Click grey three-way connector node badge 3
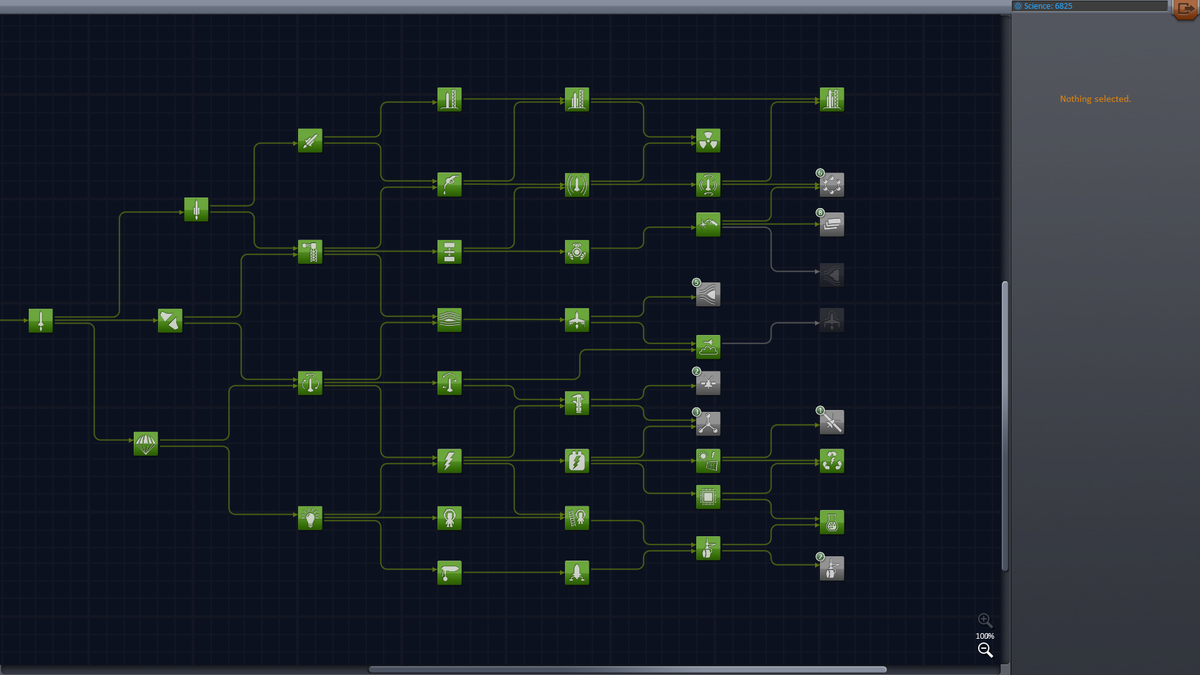The image size is (1200, 675). (708, 423)
